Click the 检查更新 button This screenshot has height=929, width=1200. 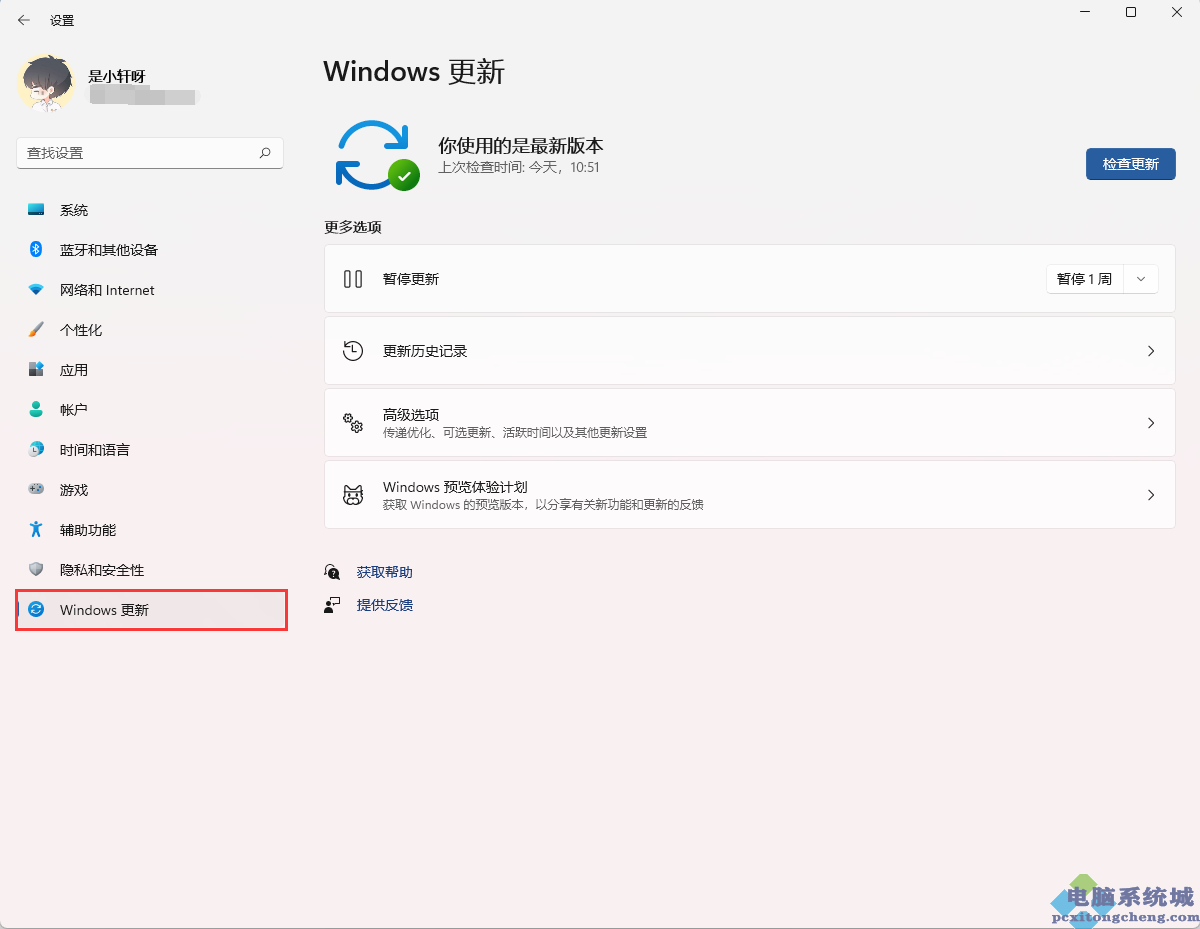point(1130,164)
